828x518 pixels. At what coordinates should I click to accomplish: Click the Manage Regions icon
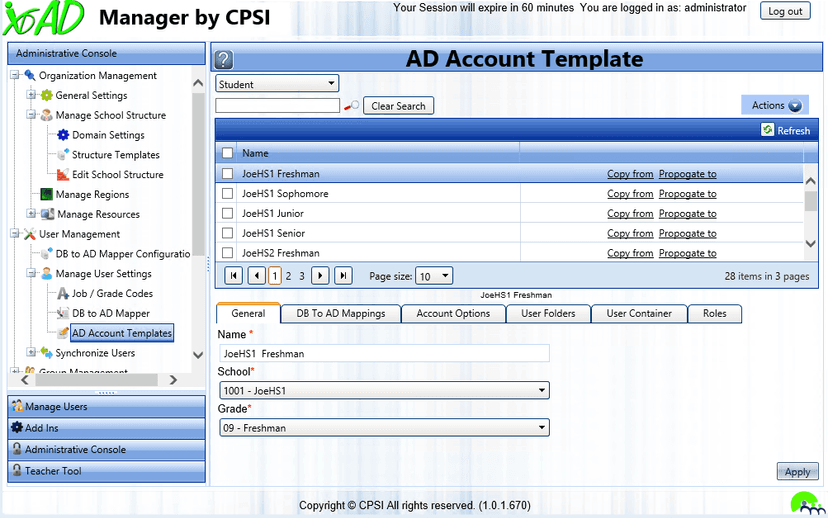click(x=47, y=194)
